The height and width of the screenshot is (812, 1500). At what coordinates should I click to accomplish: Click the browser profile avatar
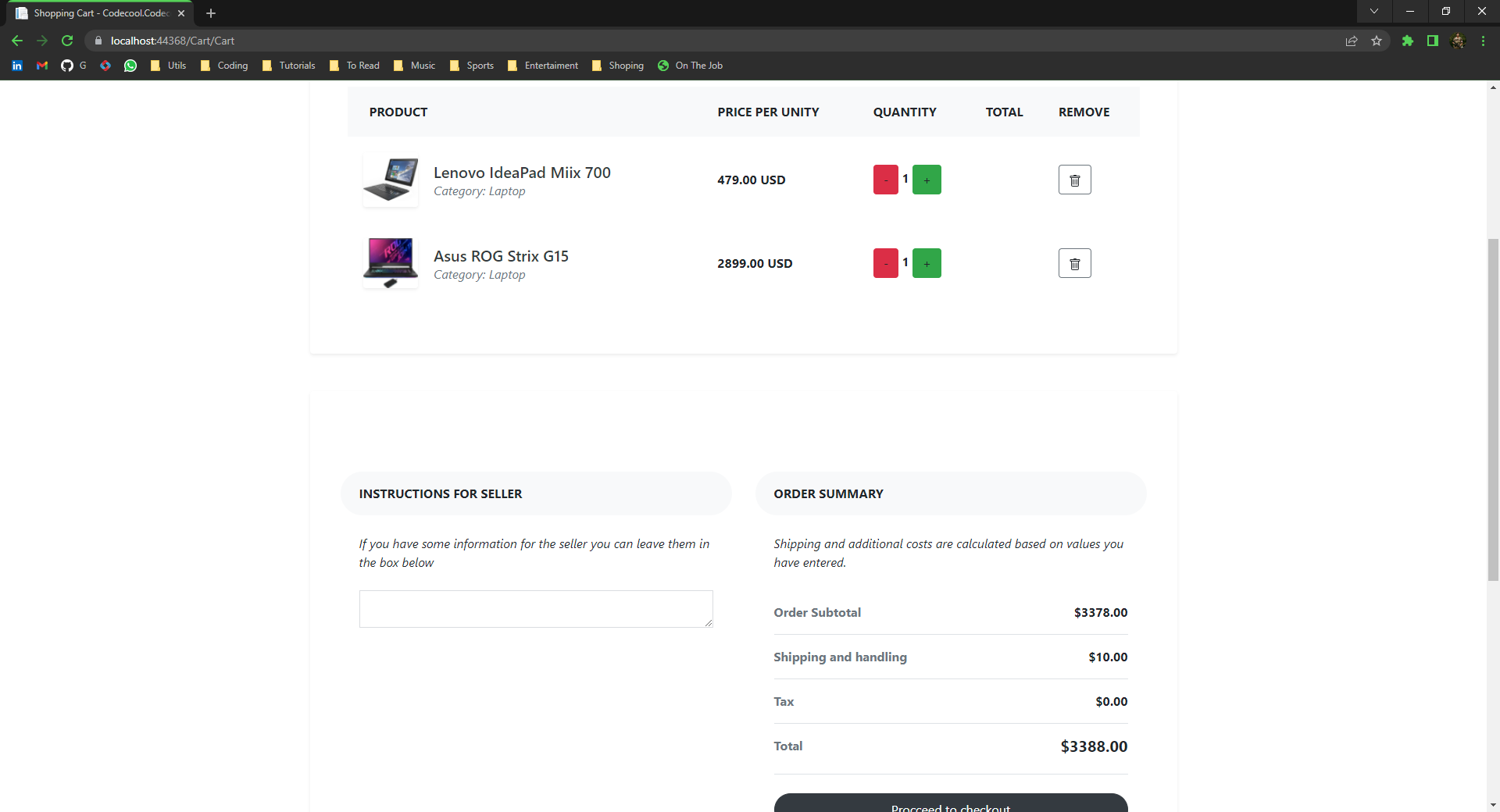coord(1459,41)
